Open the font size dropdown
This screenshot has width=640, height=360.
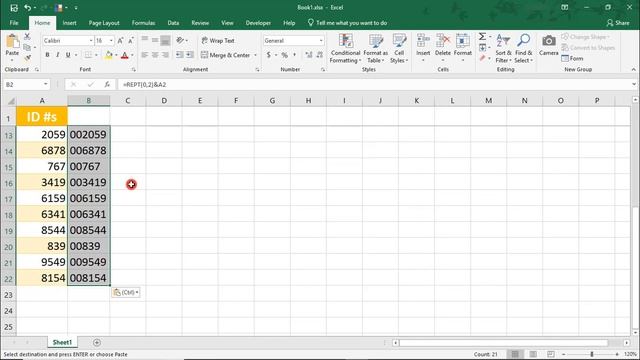point(111,41)
